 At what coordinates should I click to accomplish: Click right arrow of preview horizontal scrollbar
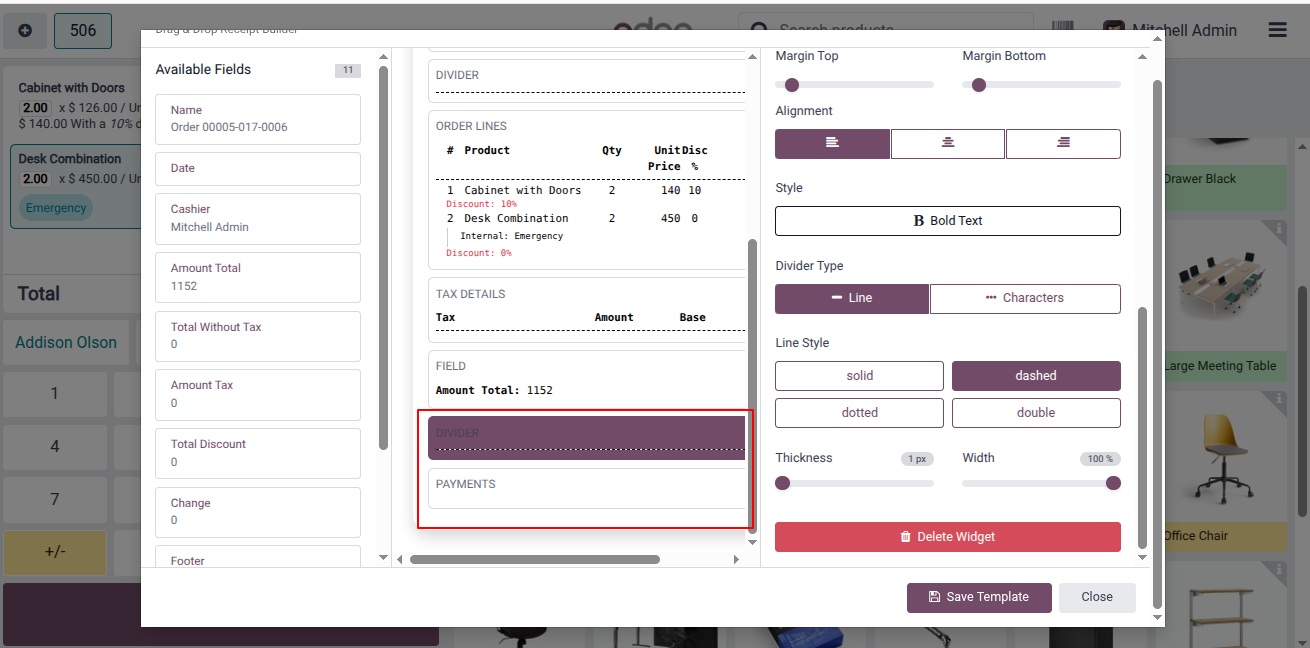click(737, 559)
